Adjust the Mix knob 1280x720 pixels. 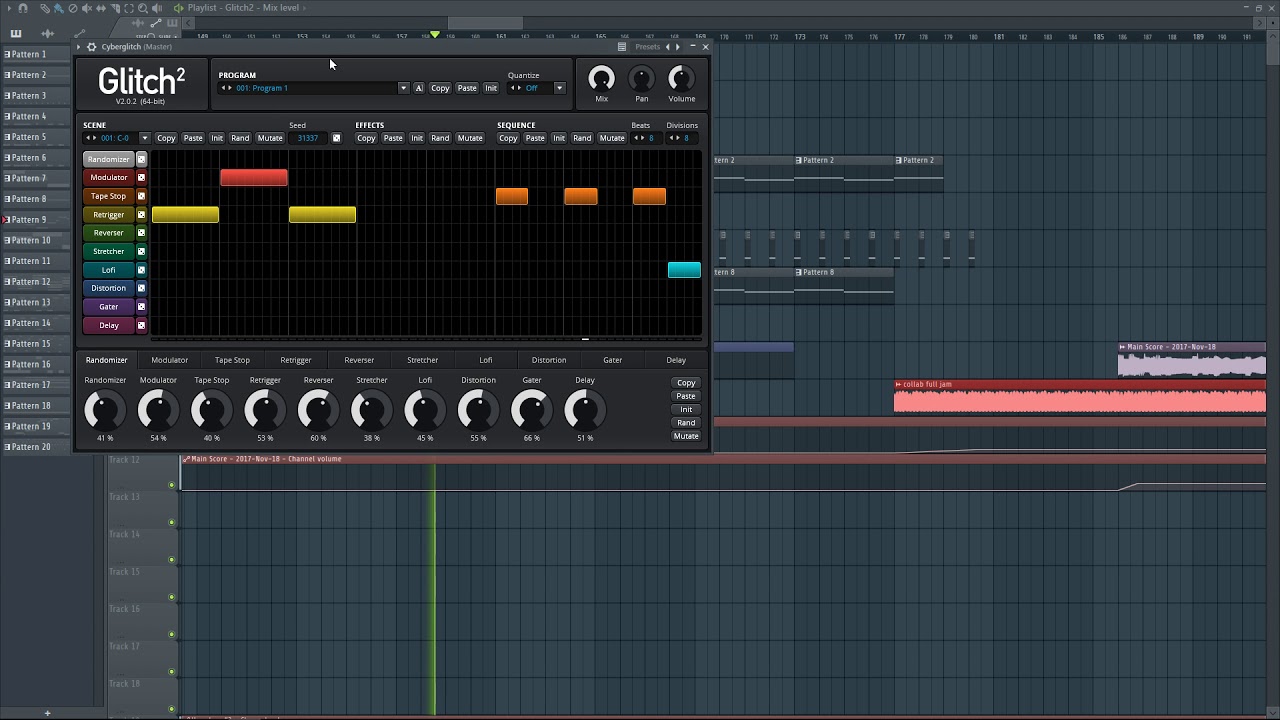click(602, 78)
